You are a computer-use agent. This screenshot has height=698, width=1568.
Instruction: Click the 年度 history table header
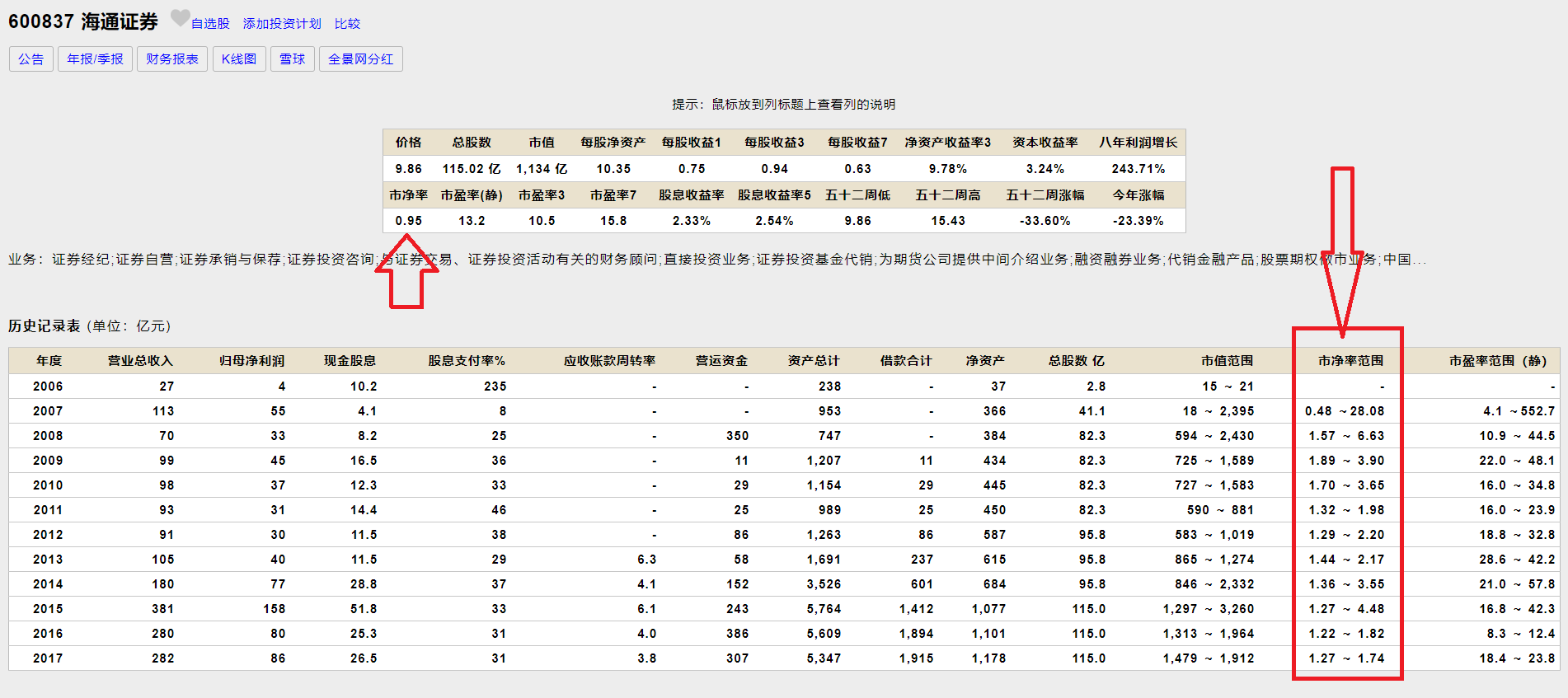[49, 361]
